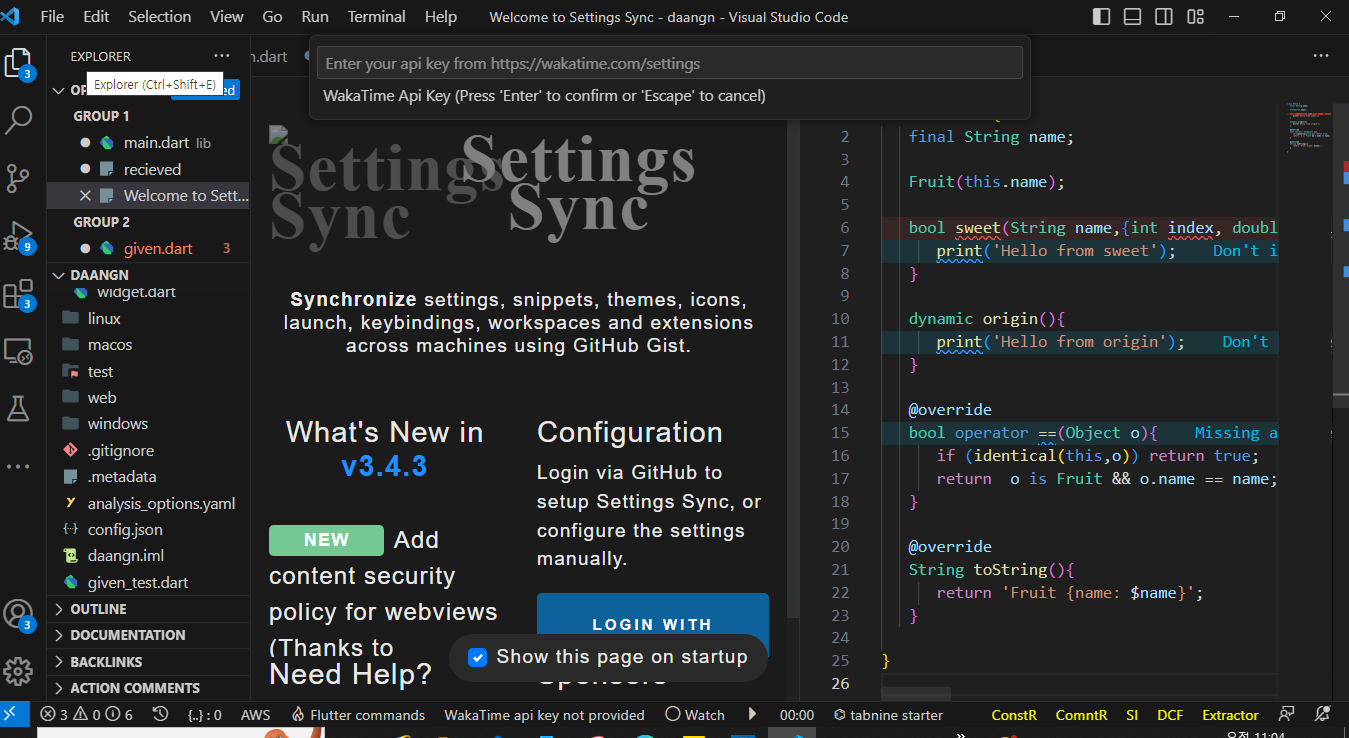Open the recieved editor entry

click(x=149, y=169)
